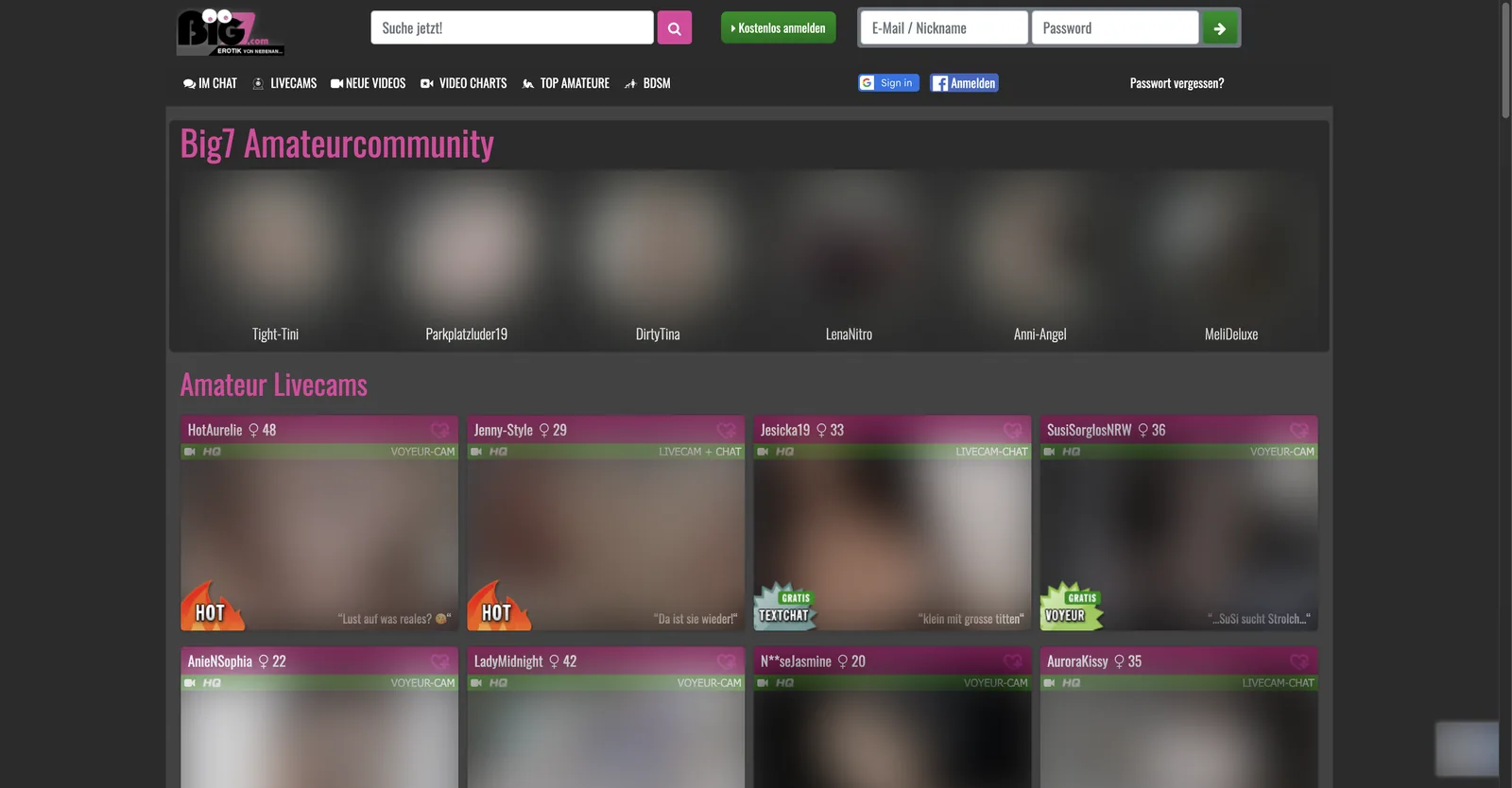Favorite SusiSorglosNRW with heart icon
Viewport: 1512px width, 788px height.
(1299, 430)
